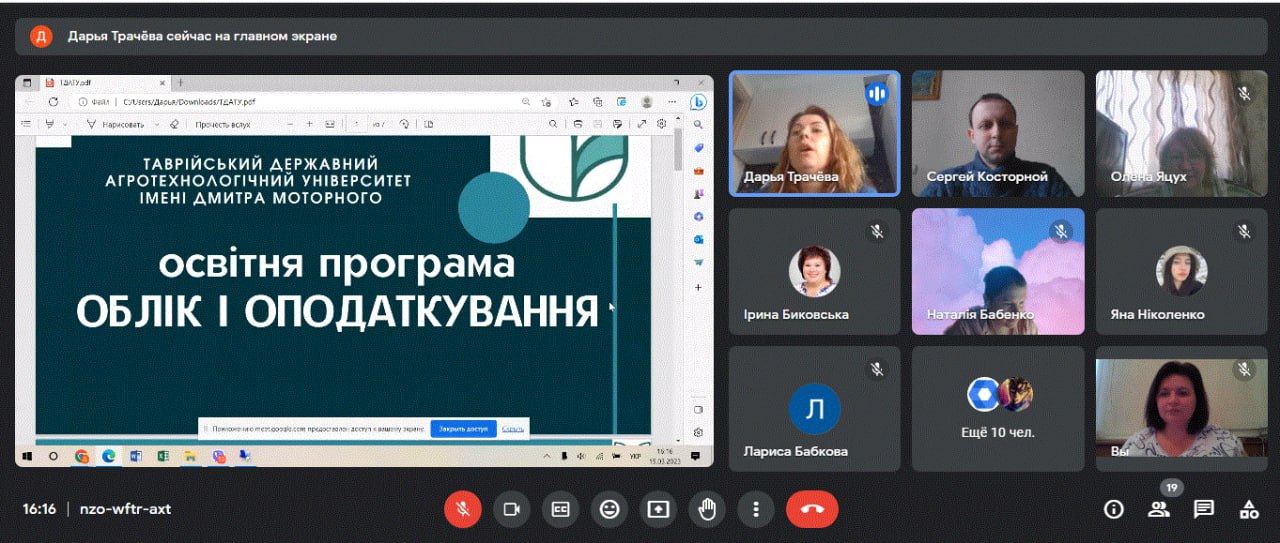1280x543 pixels.
Task: Open PDF search magnifier icon
Action: pos(553,125)
